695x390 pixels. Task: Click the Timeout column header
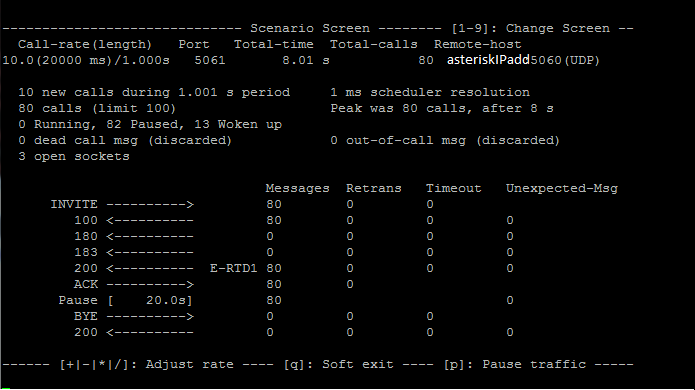[x=453, y=188]
